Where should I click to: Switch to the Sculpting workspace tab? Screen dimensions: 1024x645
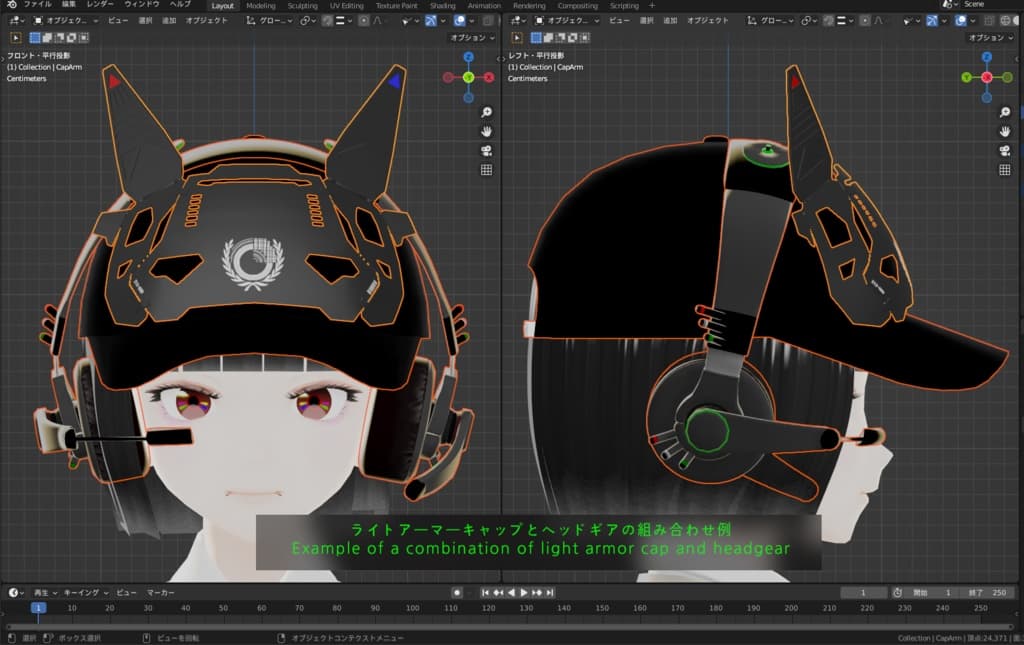tap(302, 5)
